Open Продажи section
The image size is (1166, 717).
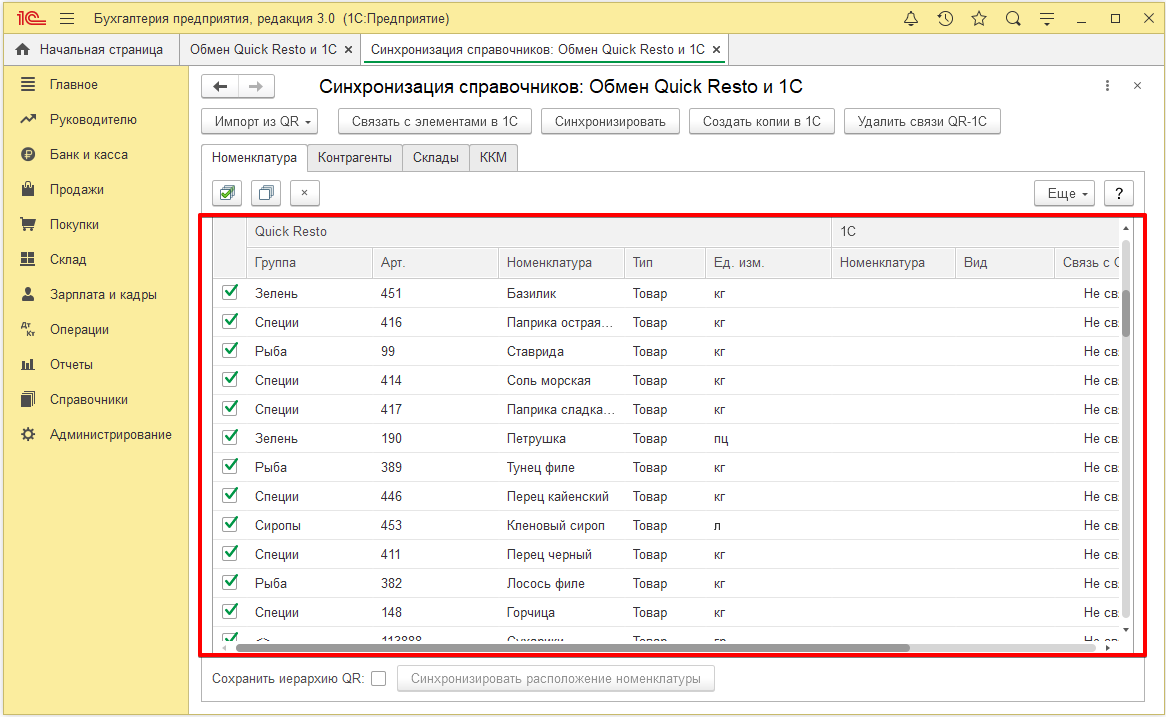point(77,190)
